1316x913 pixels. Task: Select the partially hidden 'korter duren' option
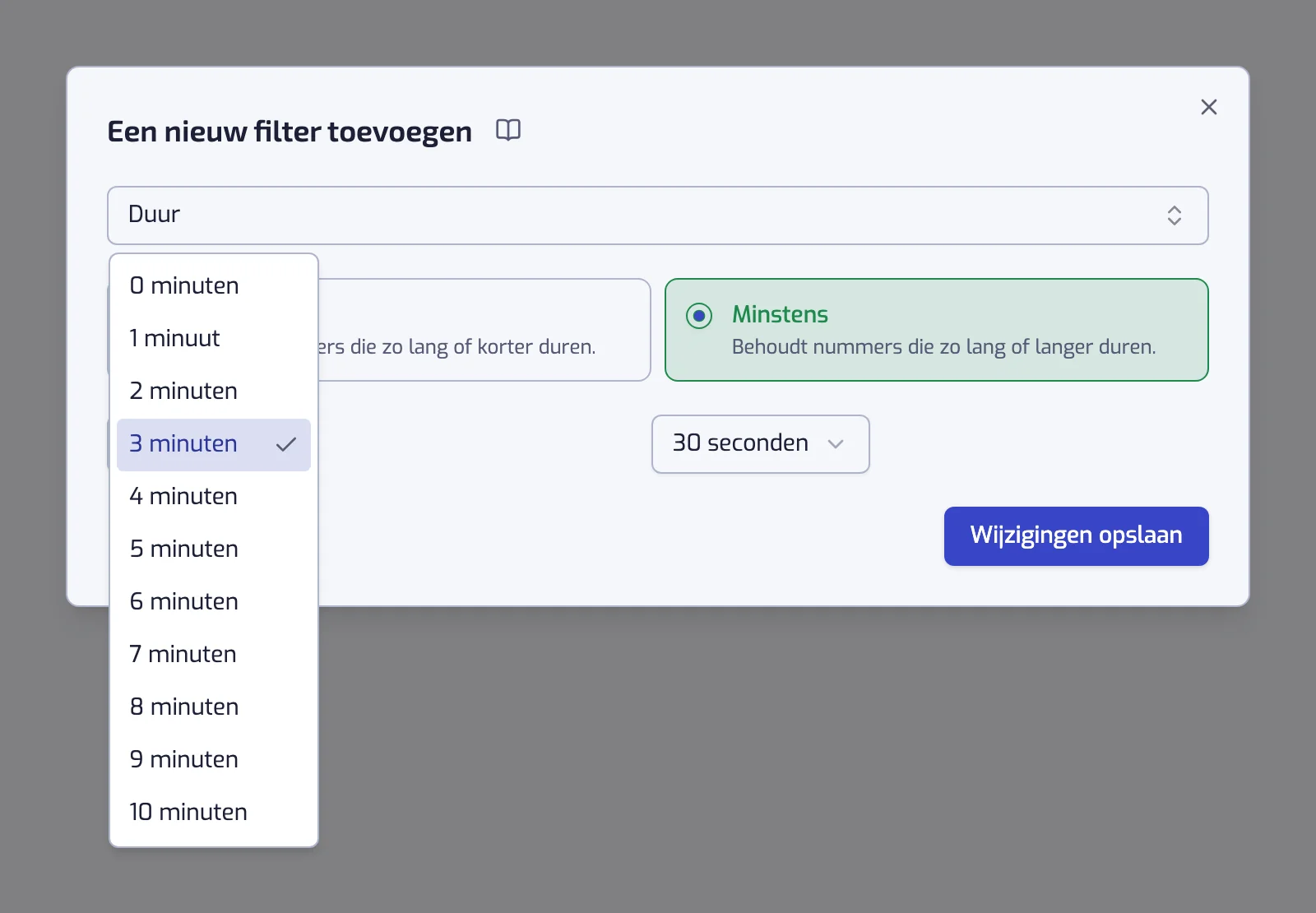tap(484, 330)
